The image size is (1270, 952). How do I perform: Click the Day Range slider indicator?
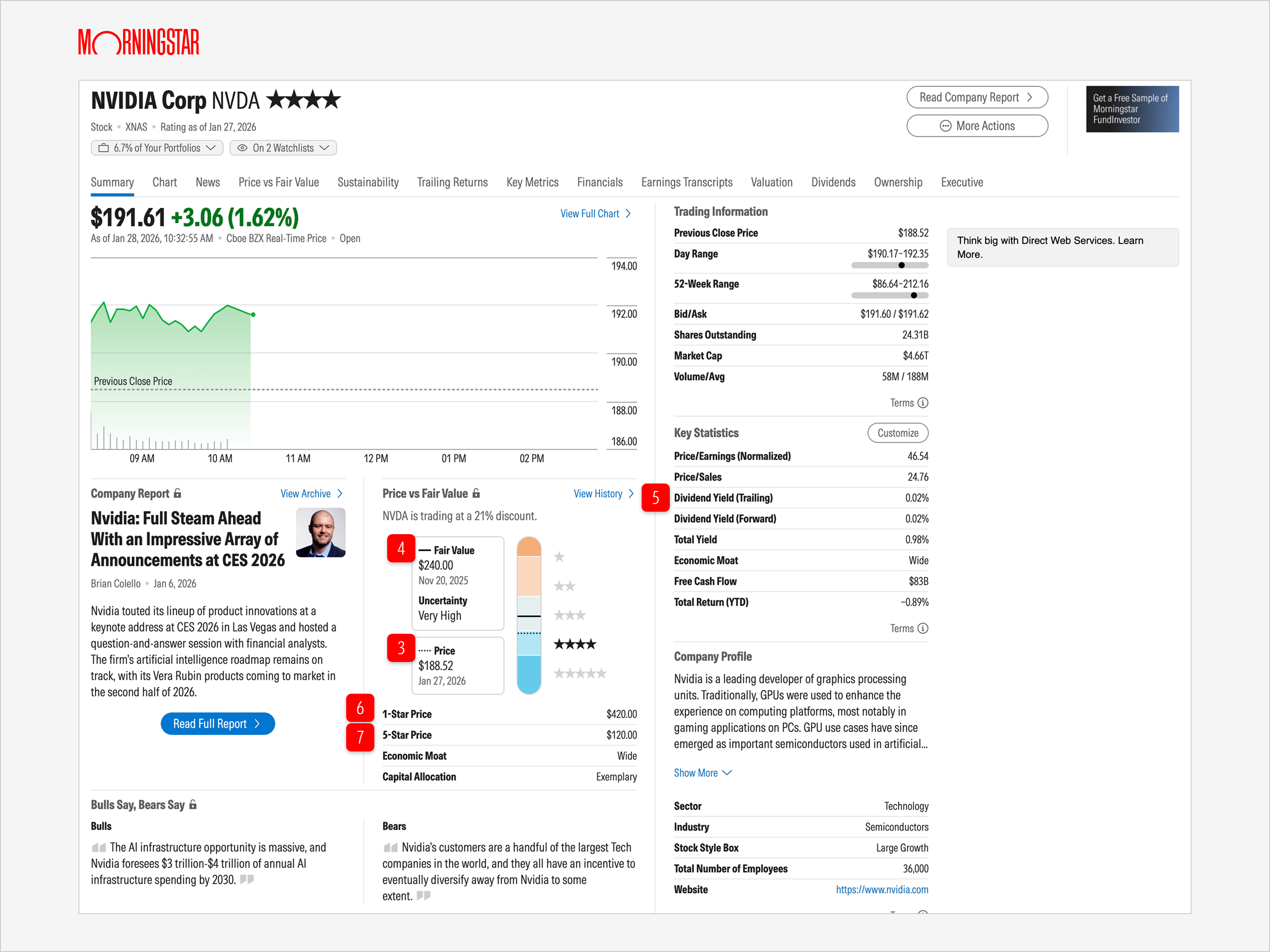(x=901, y=265)
